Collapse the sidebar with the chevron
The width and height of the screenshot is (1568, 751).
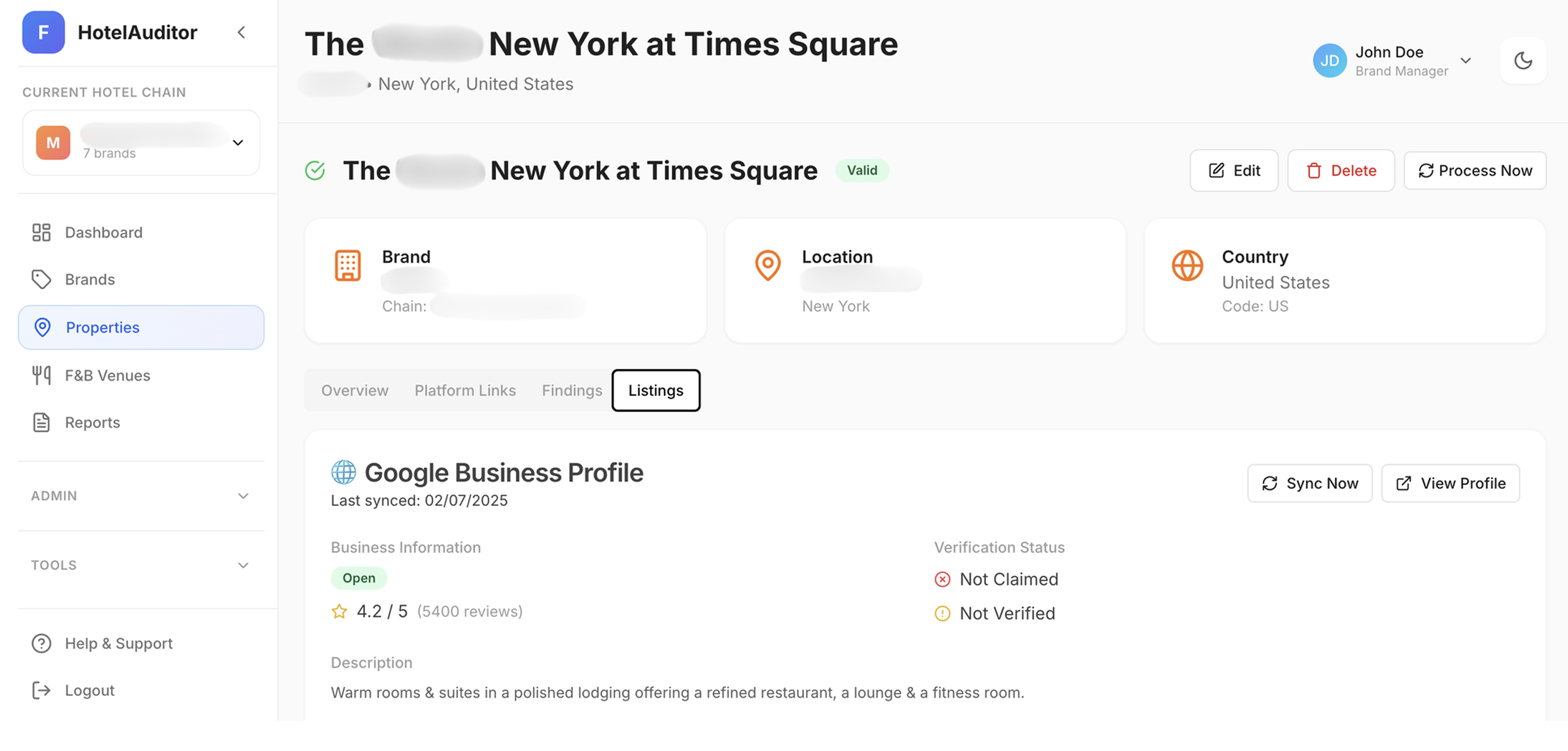pyautogui.click(x=241, y=32)
